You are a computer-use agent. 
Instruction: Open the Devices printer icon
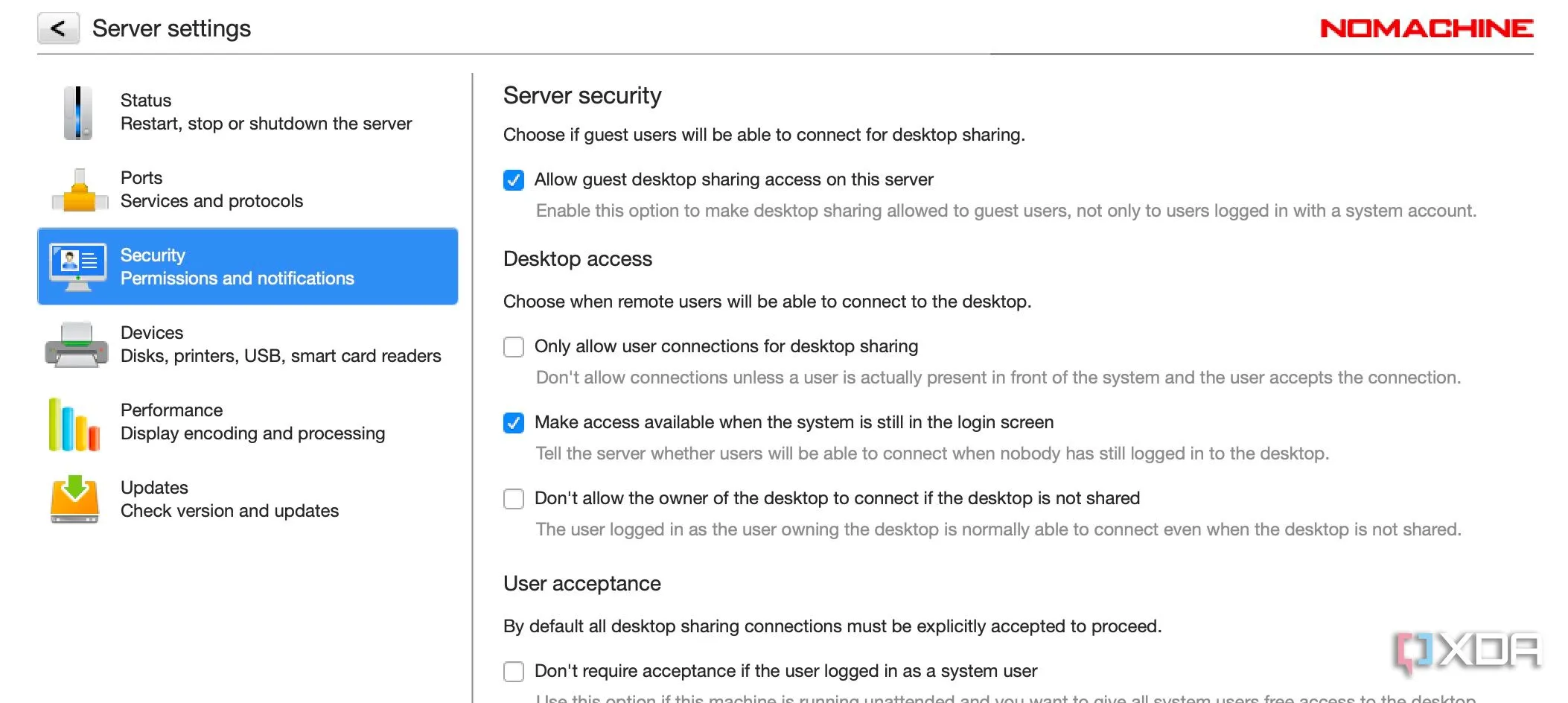tap(77, 345)
